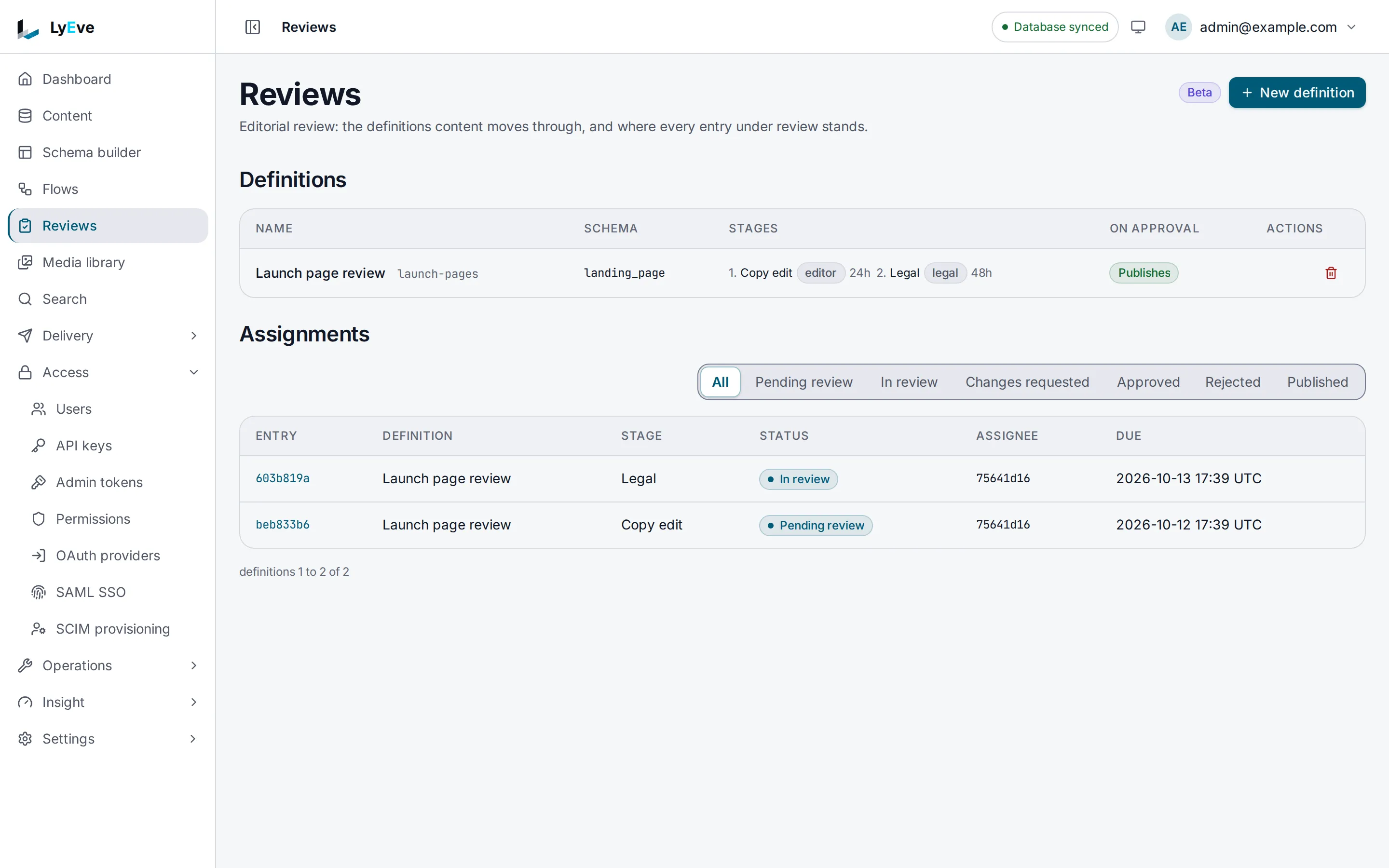Click the 2026-10-13 17:39 UTC due date
Image resolution: width=1389 pixels, height=868 pixels.
click(x=1189, y=479)
